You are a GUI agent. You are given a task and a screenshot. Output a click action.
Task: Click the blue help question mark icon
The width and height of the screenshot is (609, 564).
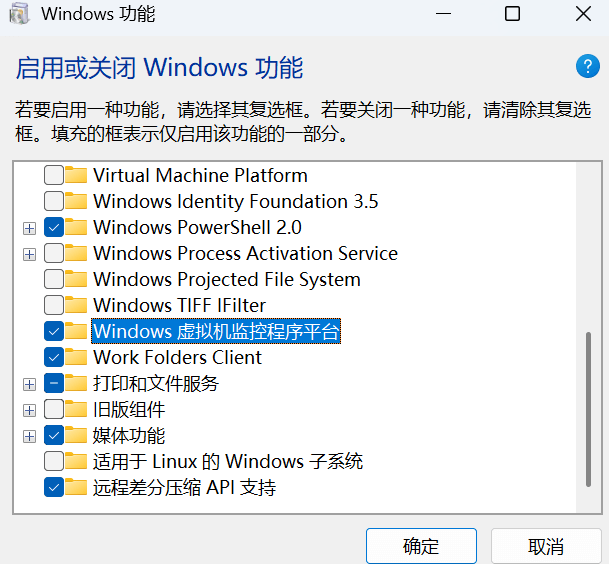[x=587, y=67]
